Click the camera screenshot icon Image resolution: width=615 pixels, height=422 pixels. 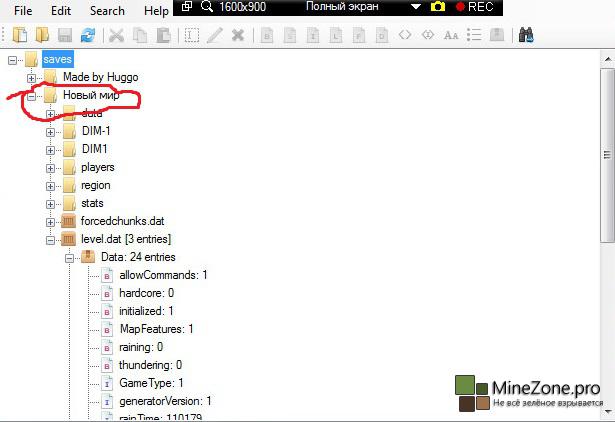[437, 7]
